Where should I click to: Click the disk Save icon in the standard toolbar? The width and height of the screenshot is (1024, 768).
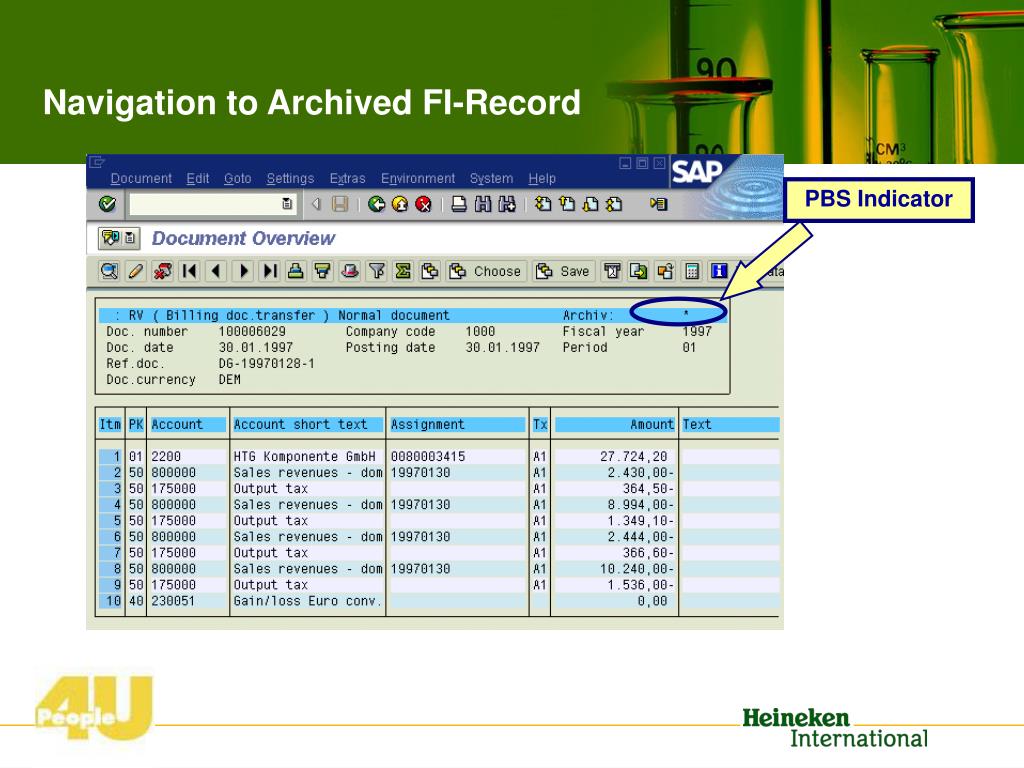[340, 204]
